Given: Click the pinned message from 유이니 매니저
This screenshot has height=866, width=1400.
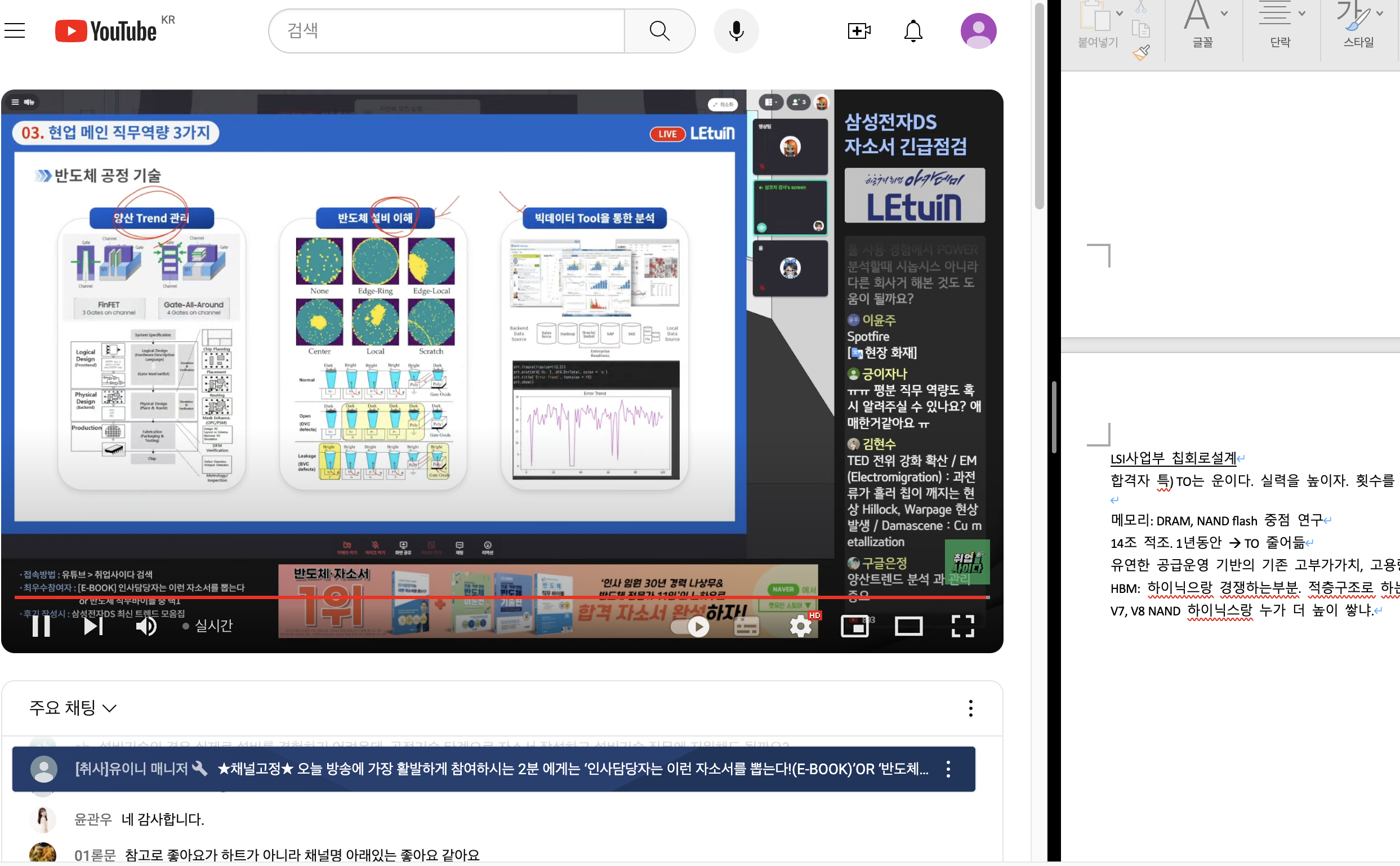Looking at the screenshot, I should click(x=494, y=769).
